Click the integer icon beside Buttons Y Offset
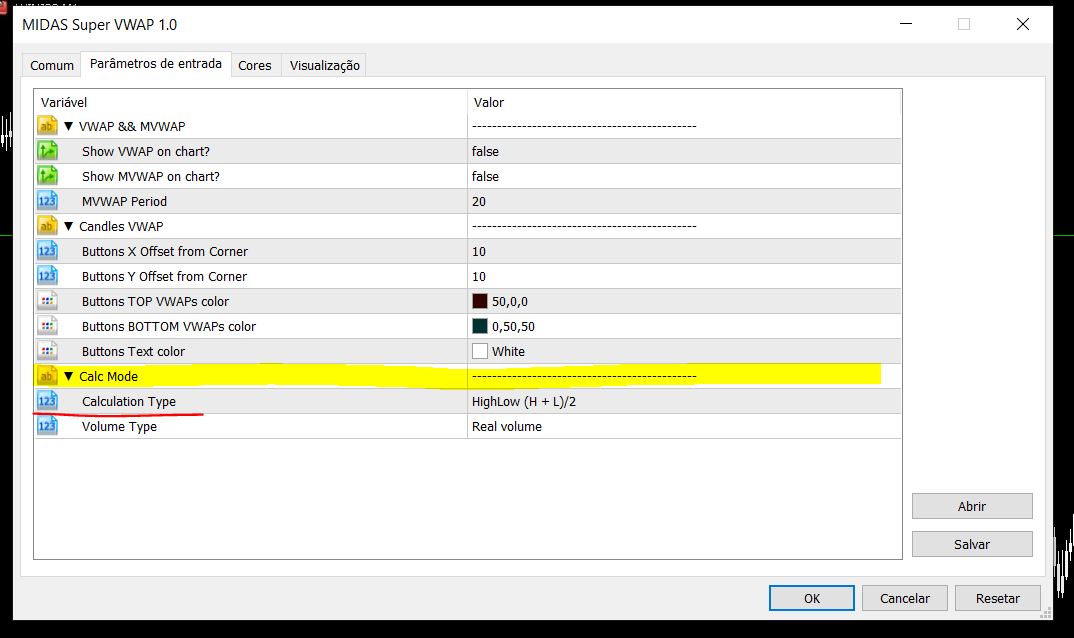 47,276
